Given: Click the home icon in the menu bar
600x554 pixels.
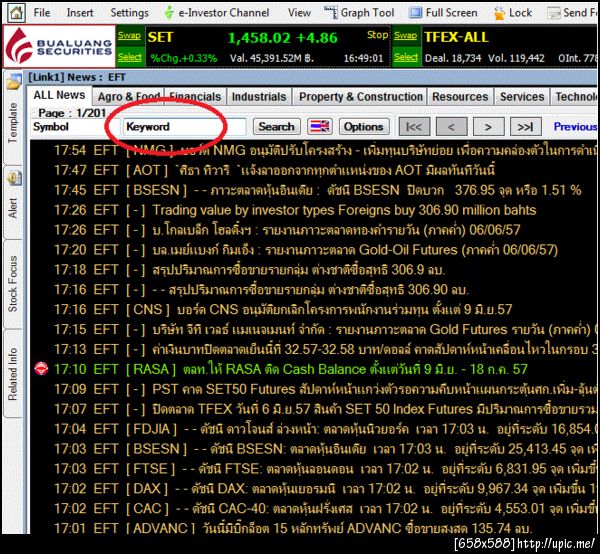Looking at the screenshot, I should [16, 13].
